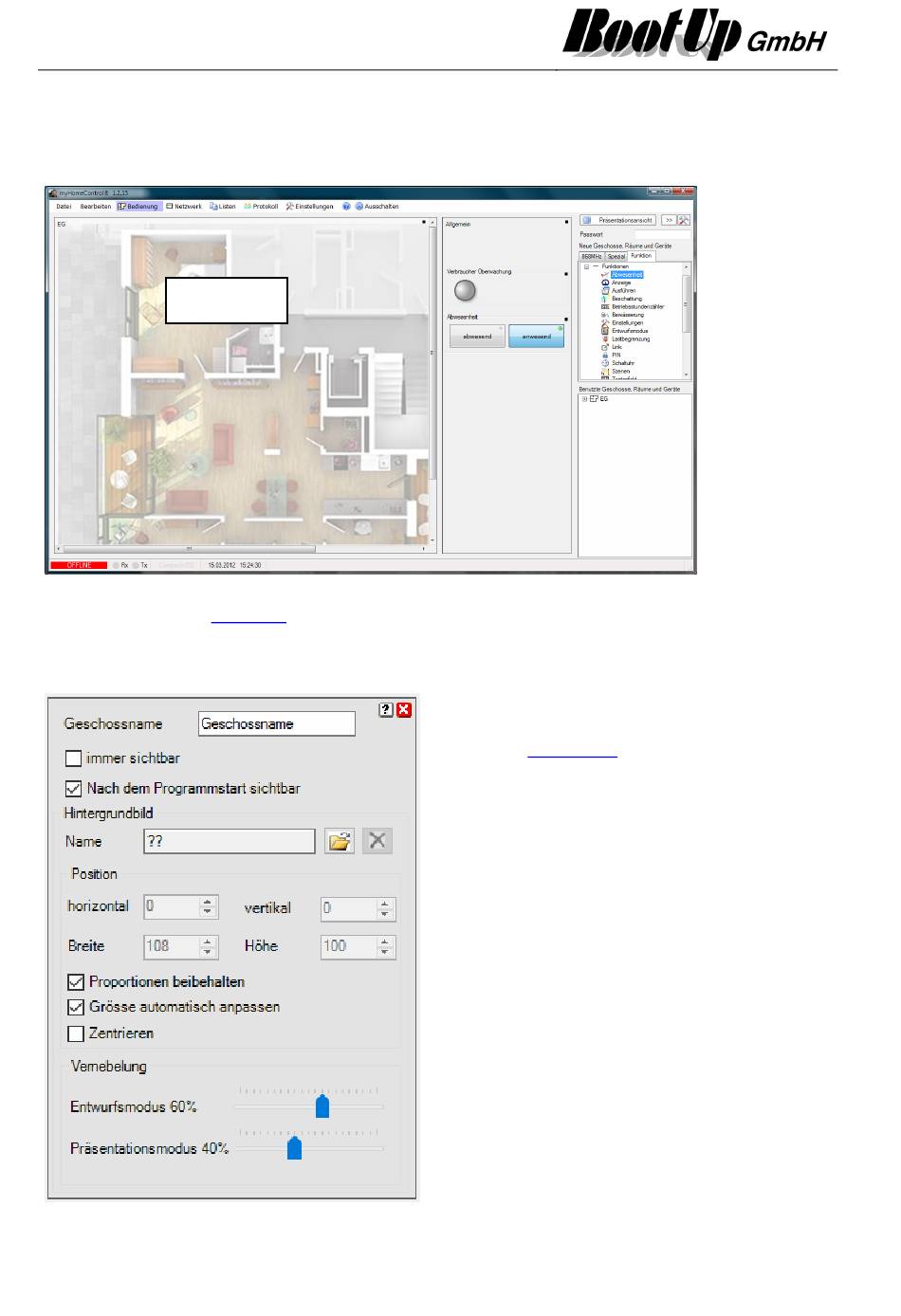Select the Funktionen tree root label

click(x=615, y=266)
